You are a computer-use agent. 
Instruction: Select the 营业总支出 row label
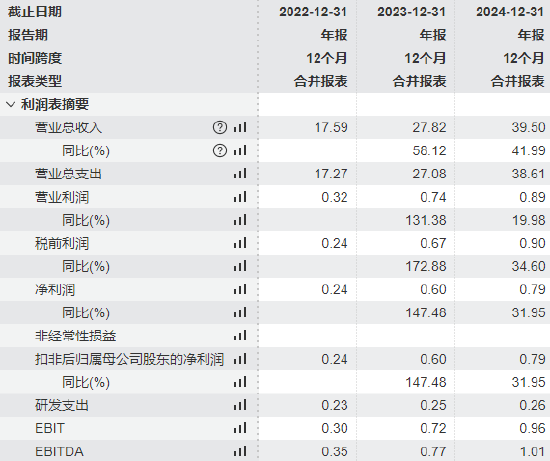coord(68,174)
